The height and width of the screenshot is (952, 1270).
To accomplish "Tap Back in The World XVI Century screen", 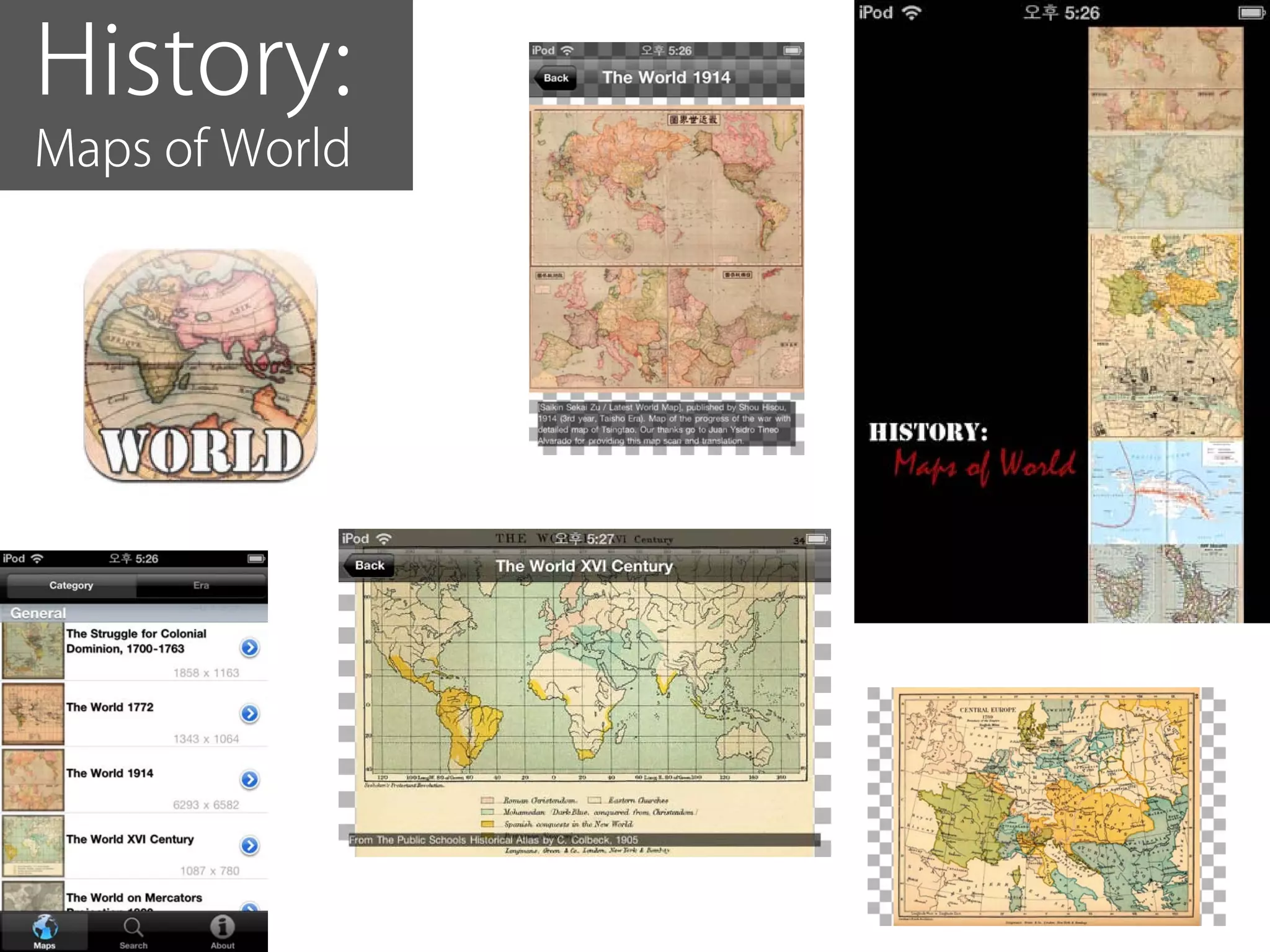I will [368, 565].
